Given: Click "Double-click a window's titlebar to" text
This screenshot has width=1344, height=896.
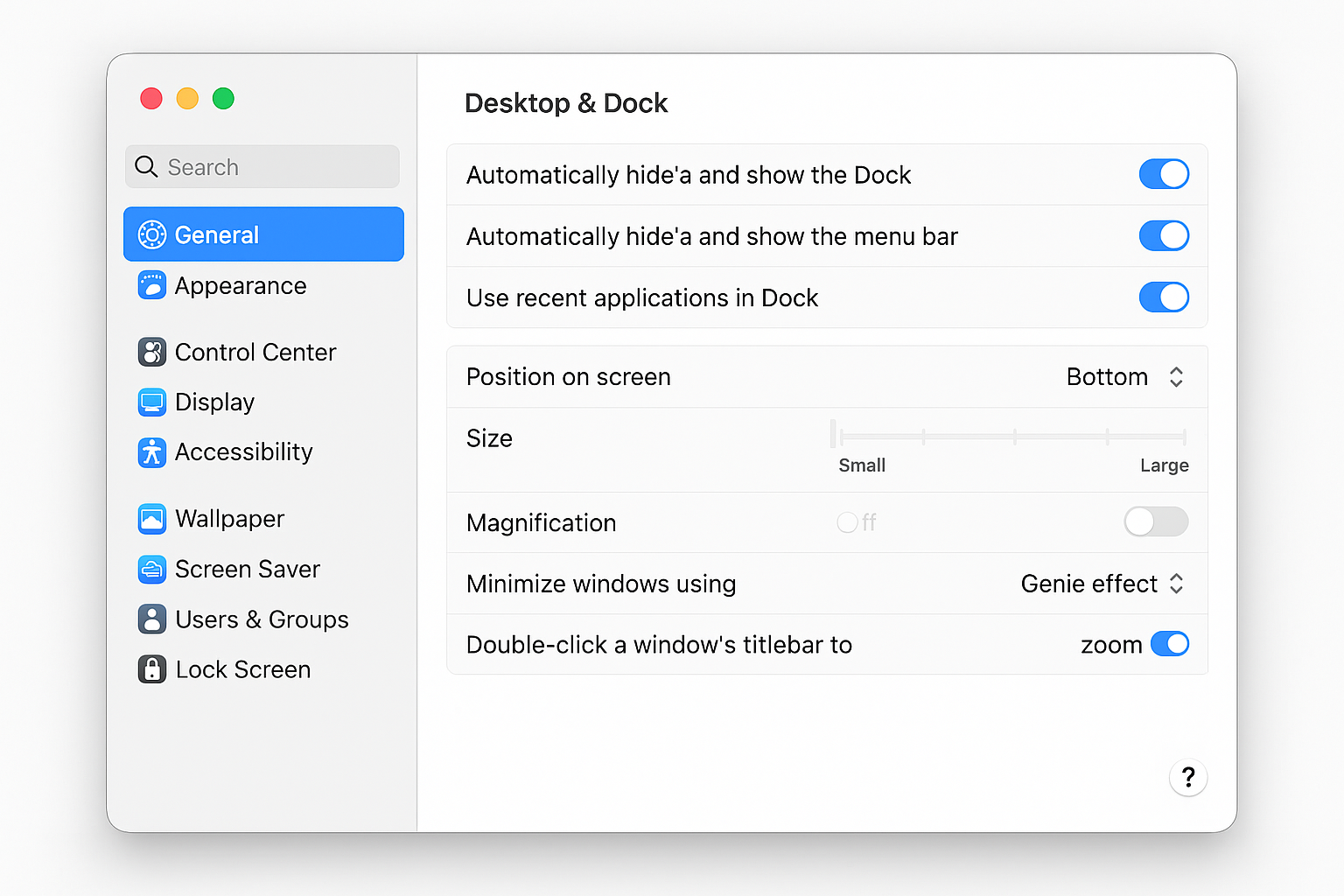Looking at the screenshot, I should tap(660, 645).
